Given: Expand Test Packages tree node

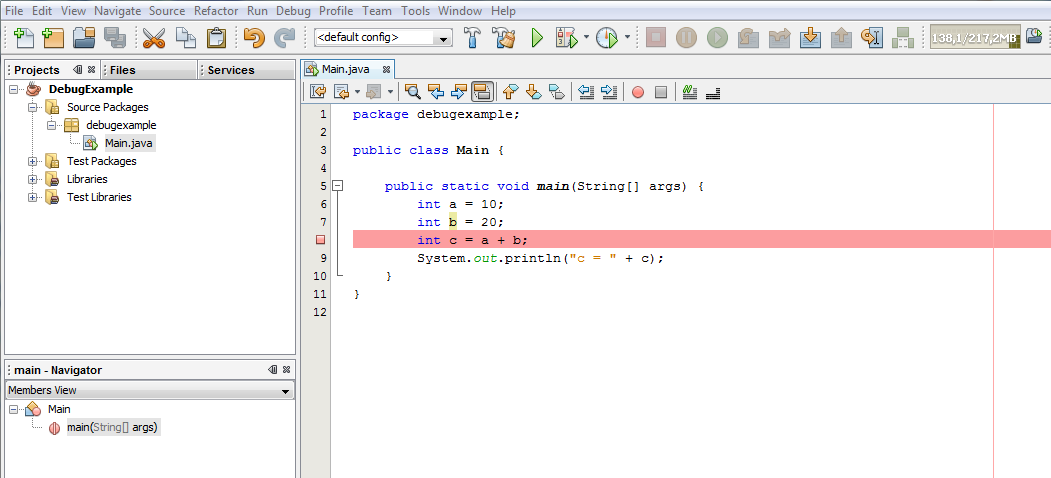Looking at the screenshot, I should pyautogui.click(x=32, y=162).
